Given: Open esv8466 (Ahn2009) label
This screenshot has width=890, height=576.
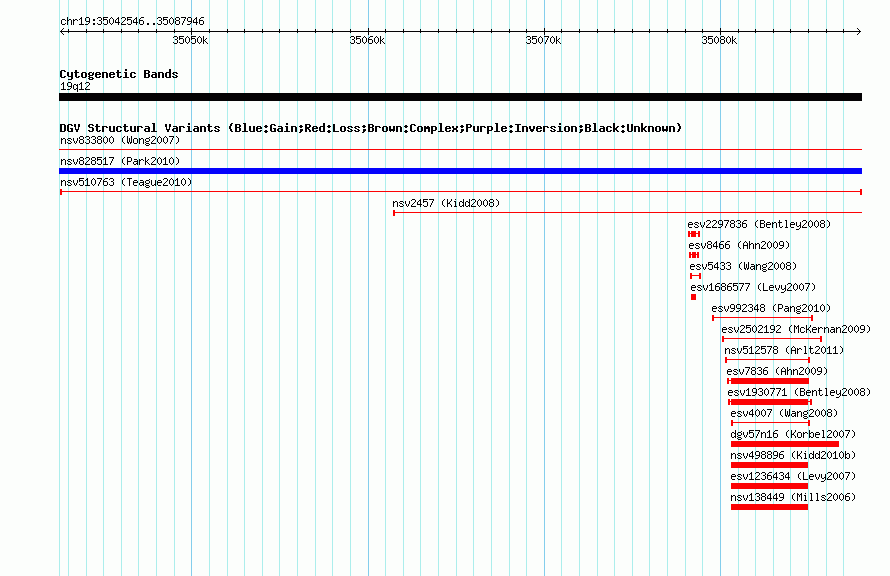Looking at the screenshot, I should 739,245.
